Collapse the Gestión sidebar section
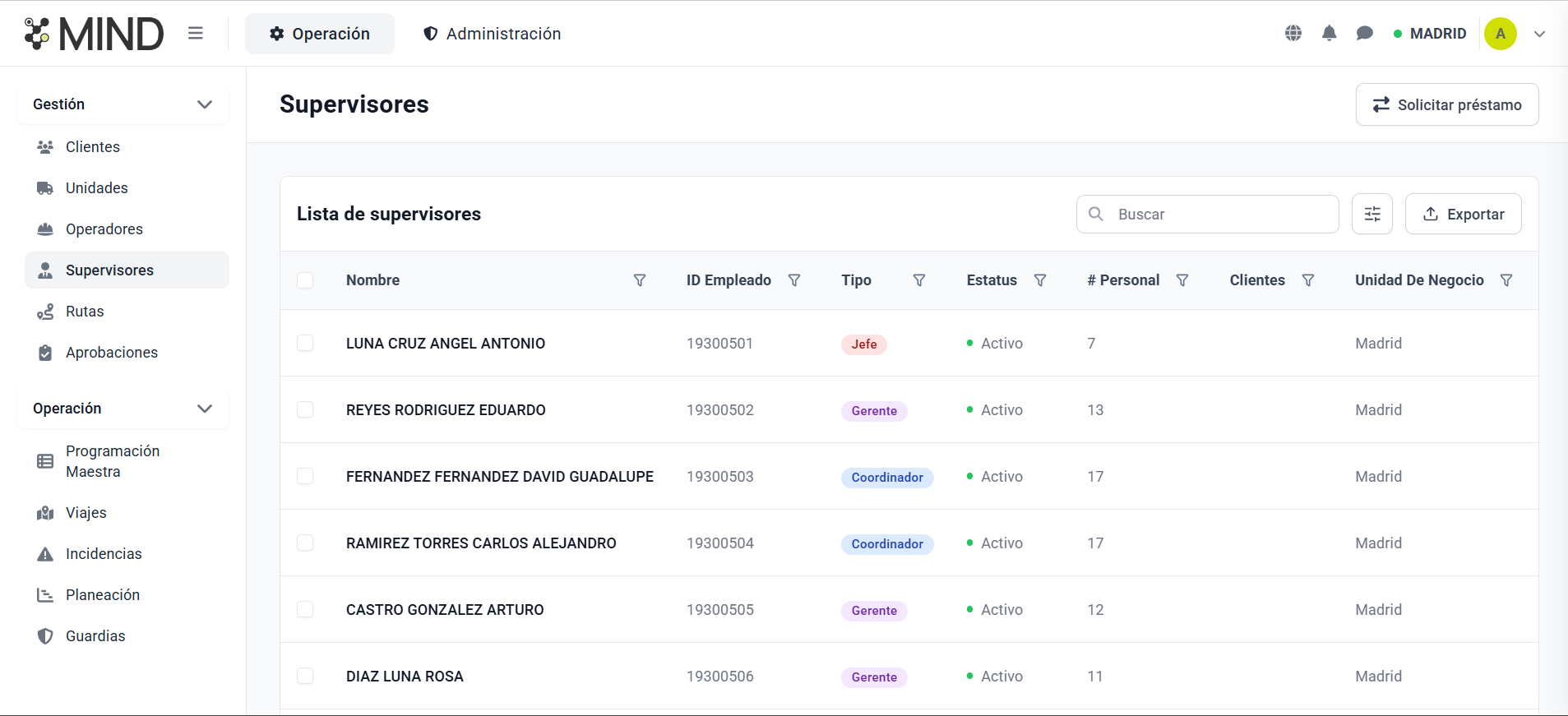The height and width of the screenshot is (716, 1568). (123, 104)
